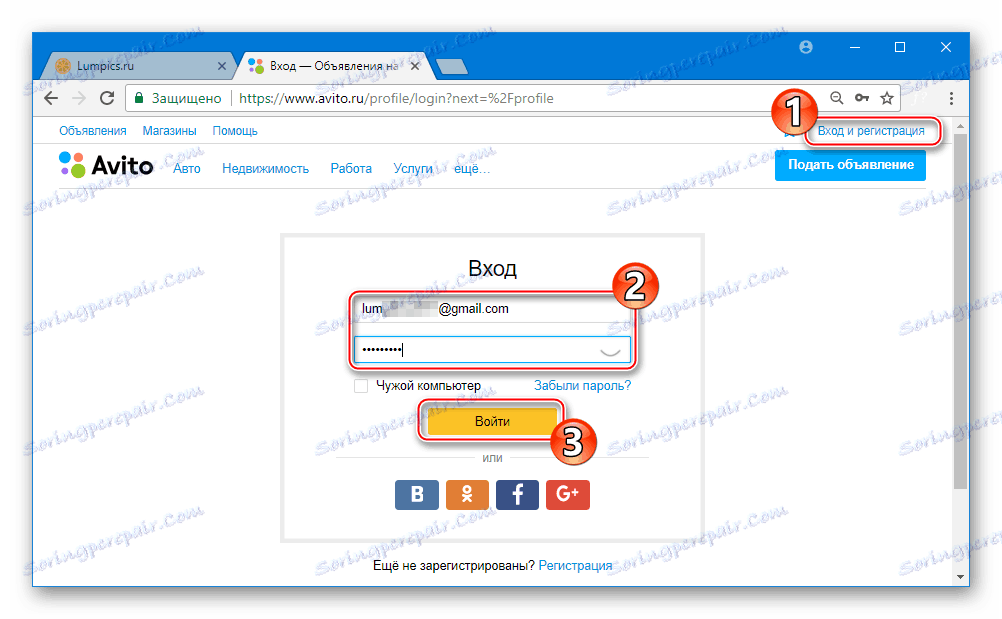Image resolution: width=1002 pixels, height=619 pixels.
Task: Open the Регистрация link
Action: (x=575, y=566)
